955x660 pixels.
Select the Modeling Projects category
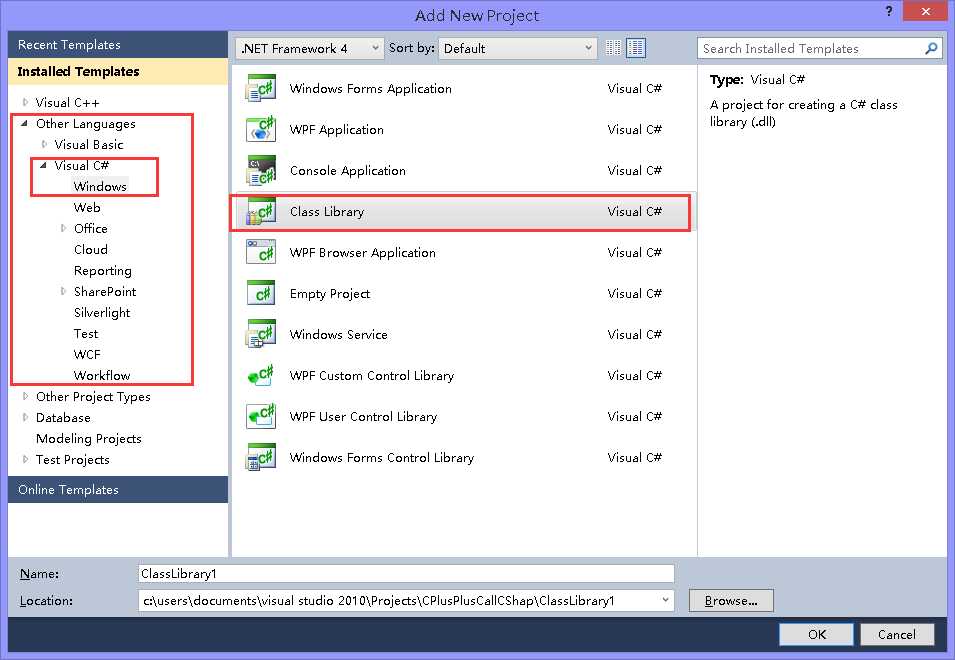(88, 438)
